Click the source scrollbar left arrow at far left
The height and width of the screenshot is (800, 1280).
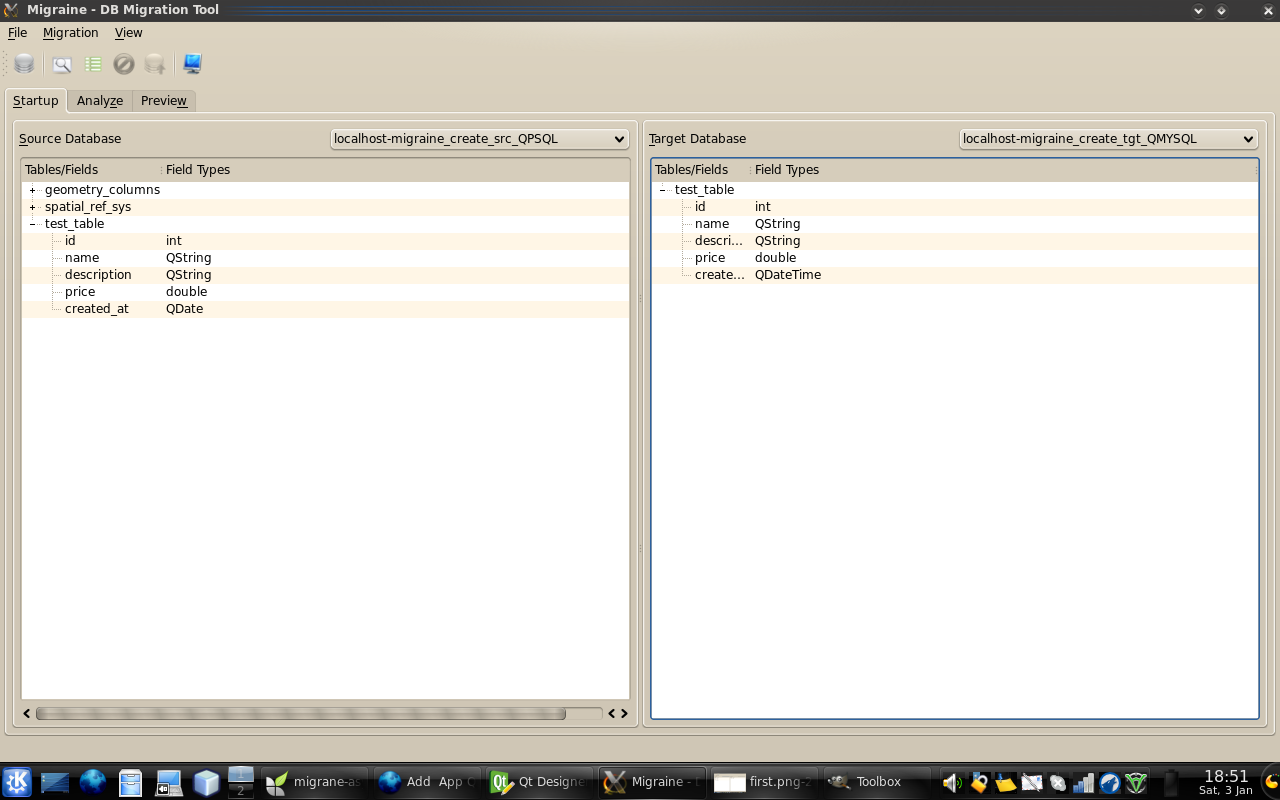coord(27,714)
